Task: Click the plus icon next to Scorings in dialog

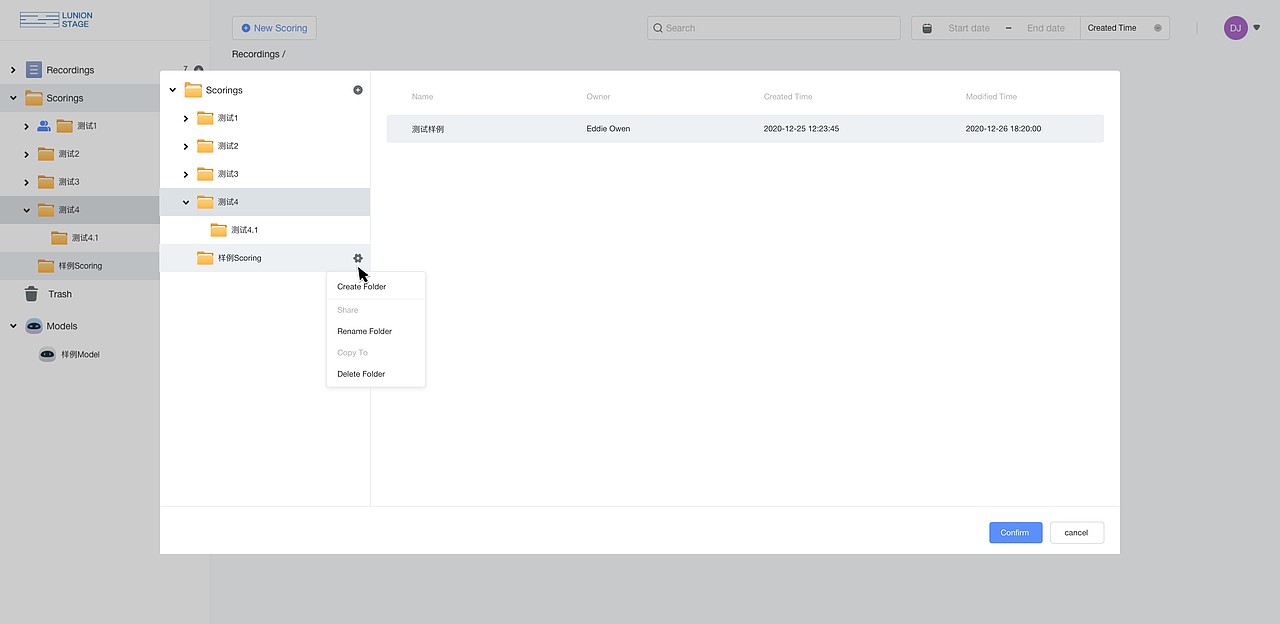Action: [x=358, y=90]
